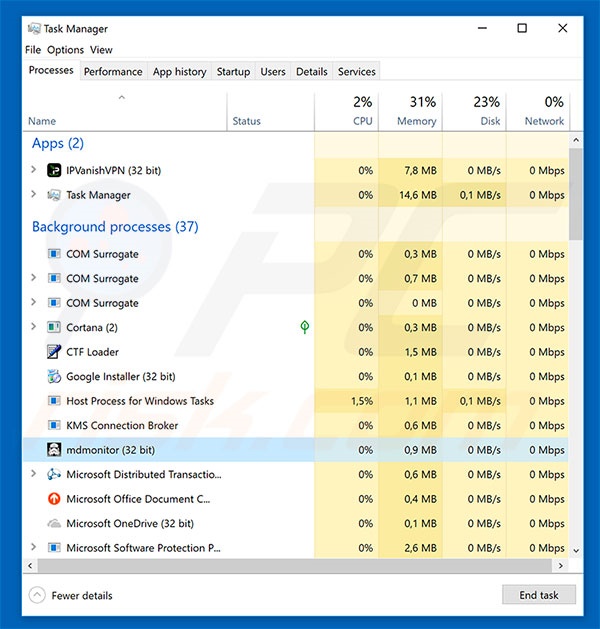Image resolution: width=600 pixels, height=629 pixels.
Task: Click the Microsoft OneDrive cloud icon
Action: (54, 523)
